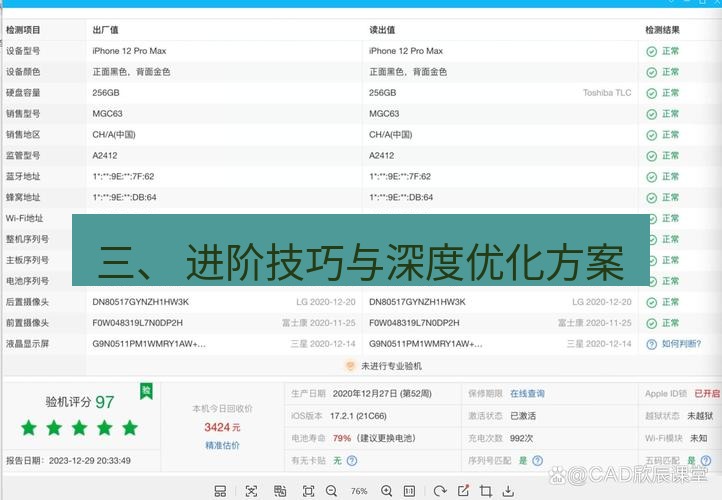722x500 pixels.
Task: Click the 未越狱 jailbreak status
Action: [700, 416]
